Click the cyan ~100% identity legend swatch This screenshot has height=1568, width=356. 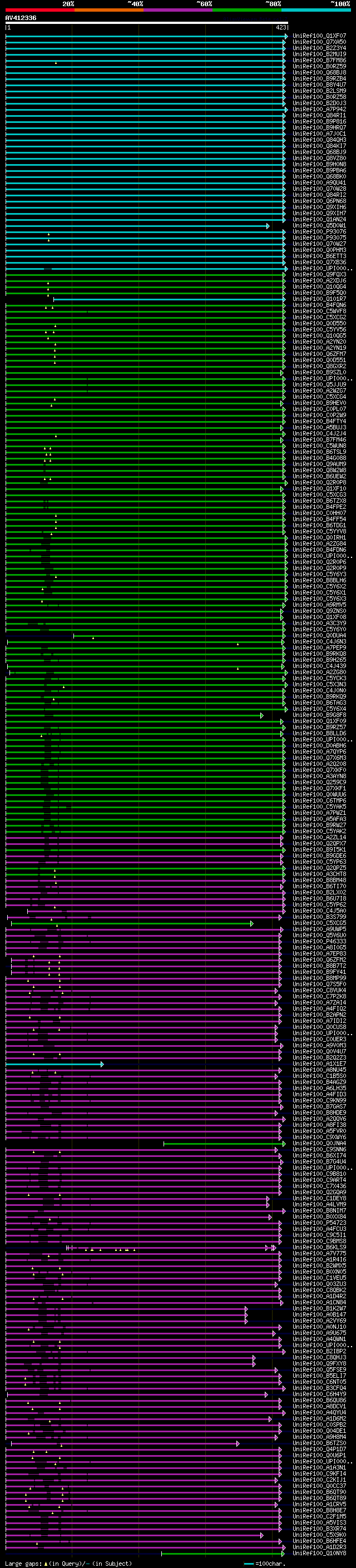pos(316,10)
